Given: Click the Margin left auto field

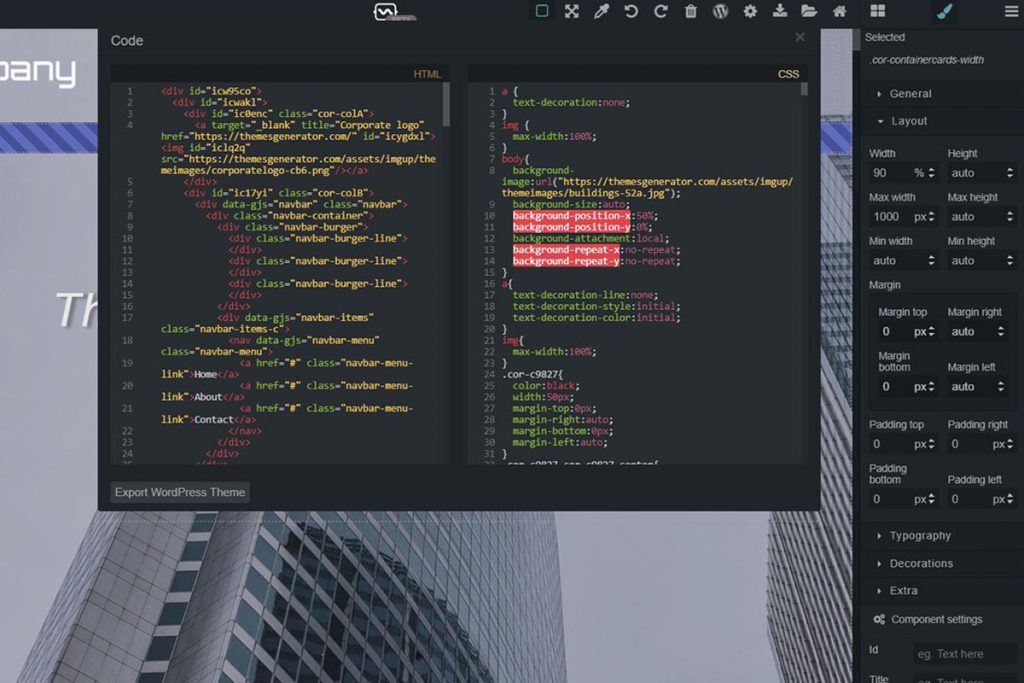Looking at the screenshot, I should pos(971,387).
